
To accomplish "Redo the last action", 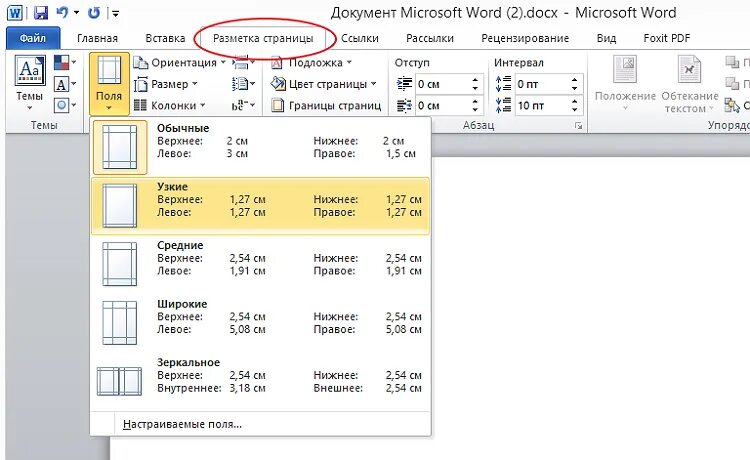I will 94,13.
